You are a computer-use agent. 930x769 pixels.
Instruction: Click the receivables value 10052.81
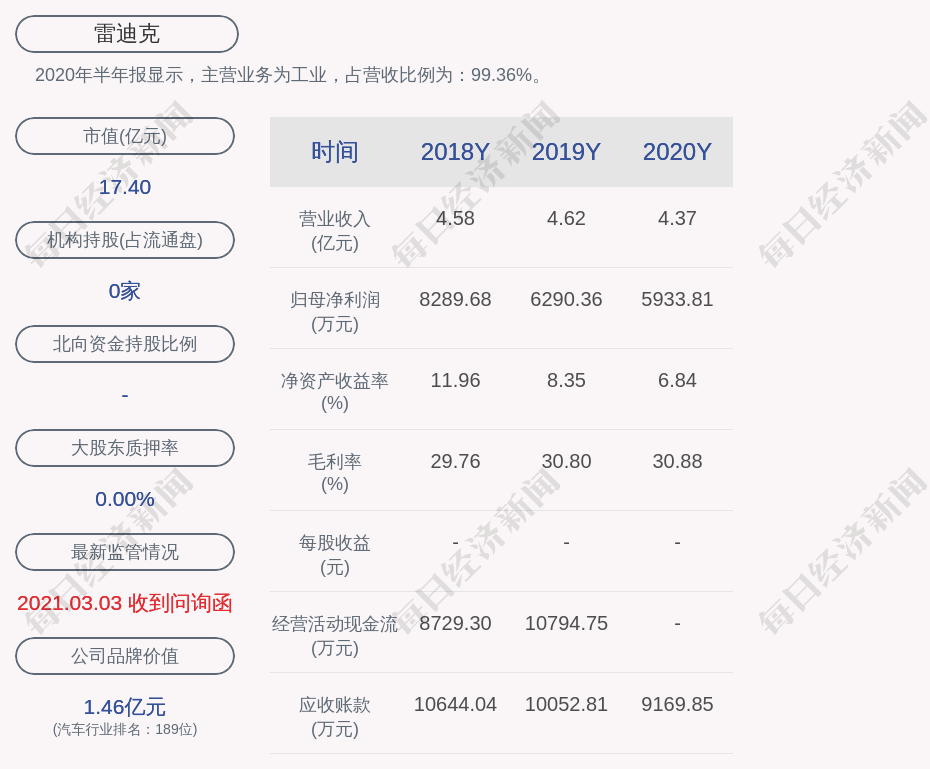[566, 704]
